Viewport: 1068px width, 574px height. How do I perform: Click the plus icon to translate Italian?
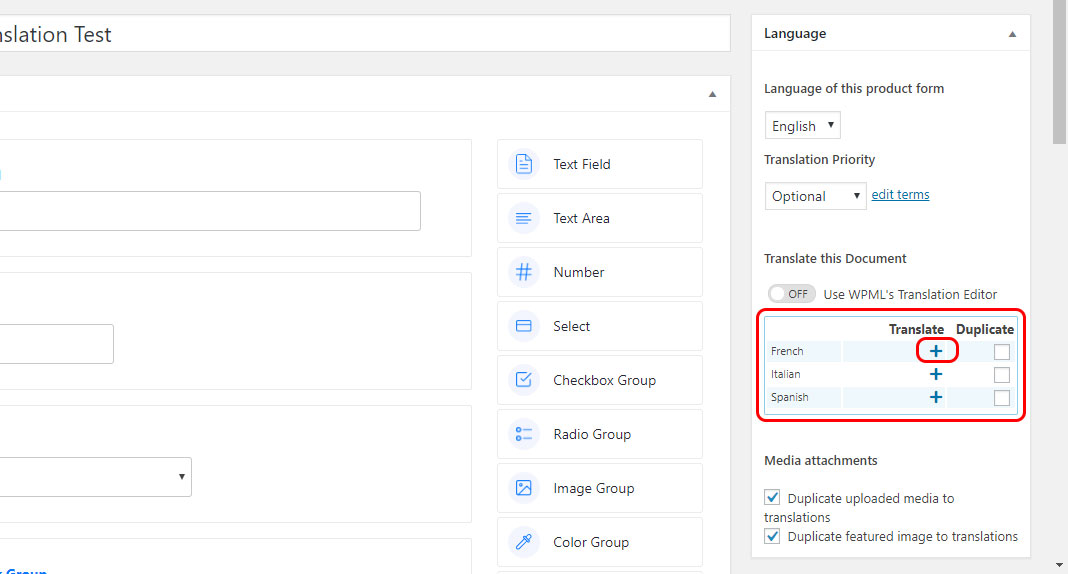coord(936,374)
